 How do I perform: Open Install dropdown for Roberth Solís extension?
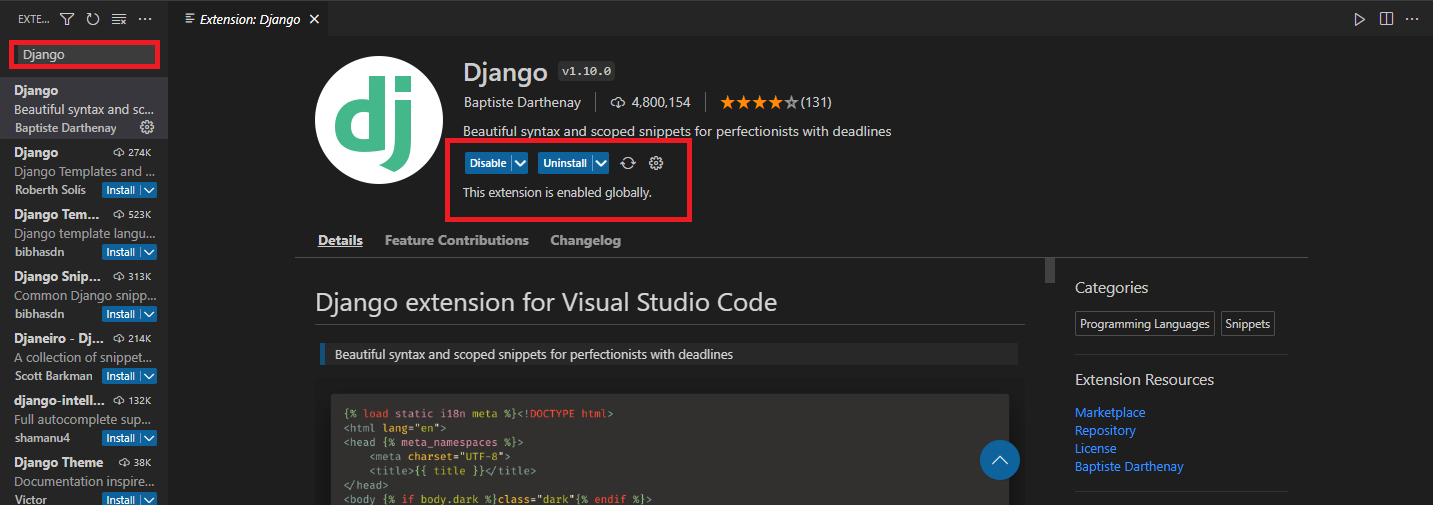pos(149,190)
